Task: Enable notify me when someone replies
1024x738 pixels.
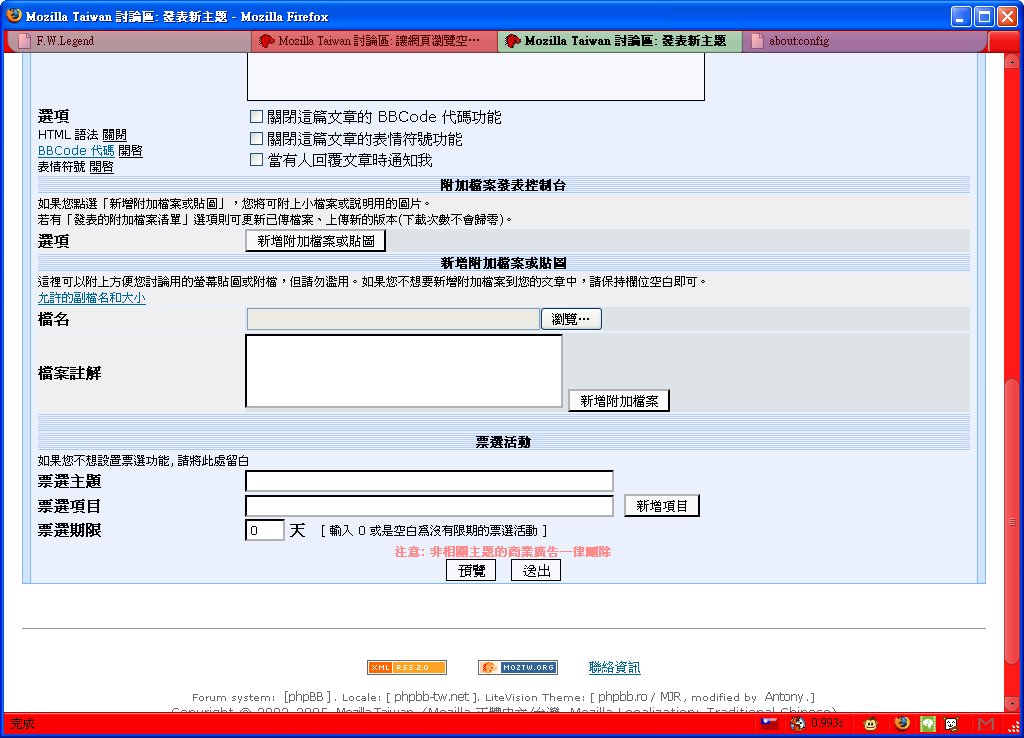Action: click(x=257, y=160)
